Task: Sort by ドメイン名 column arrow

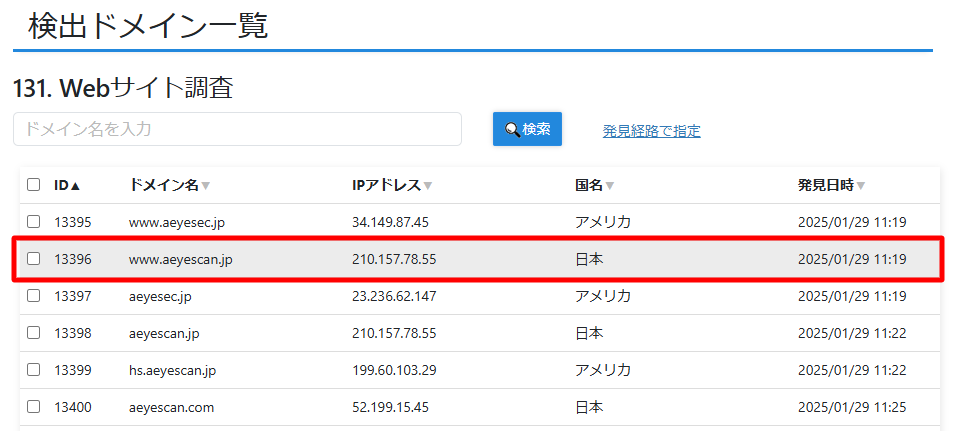Action: [x=206, y=186]
